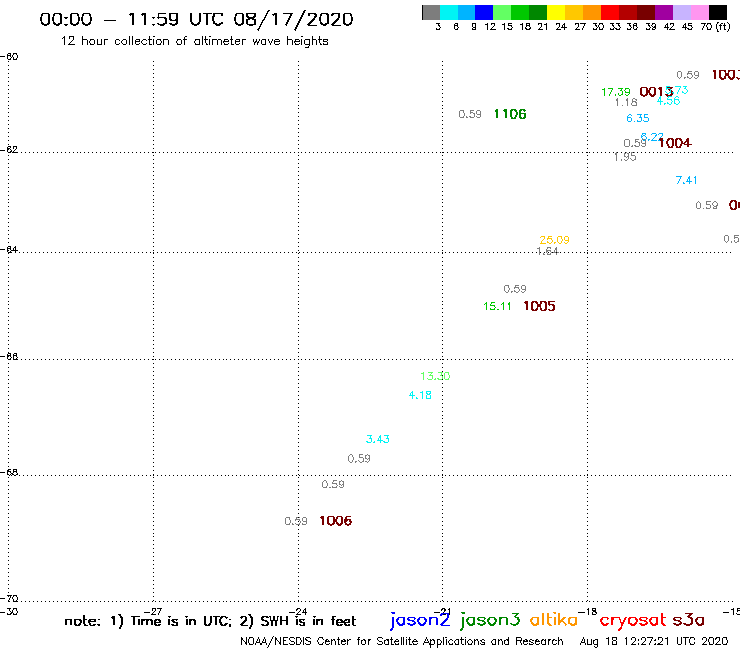
Task: Click the jason2 satellite legend label
Action: pyautogui.click(x=420, y=620)
